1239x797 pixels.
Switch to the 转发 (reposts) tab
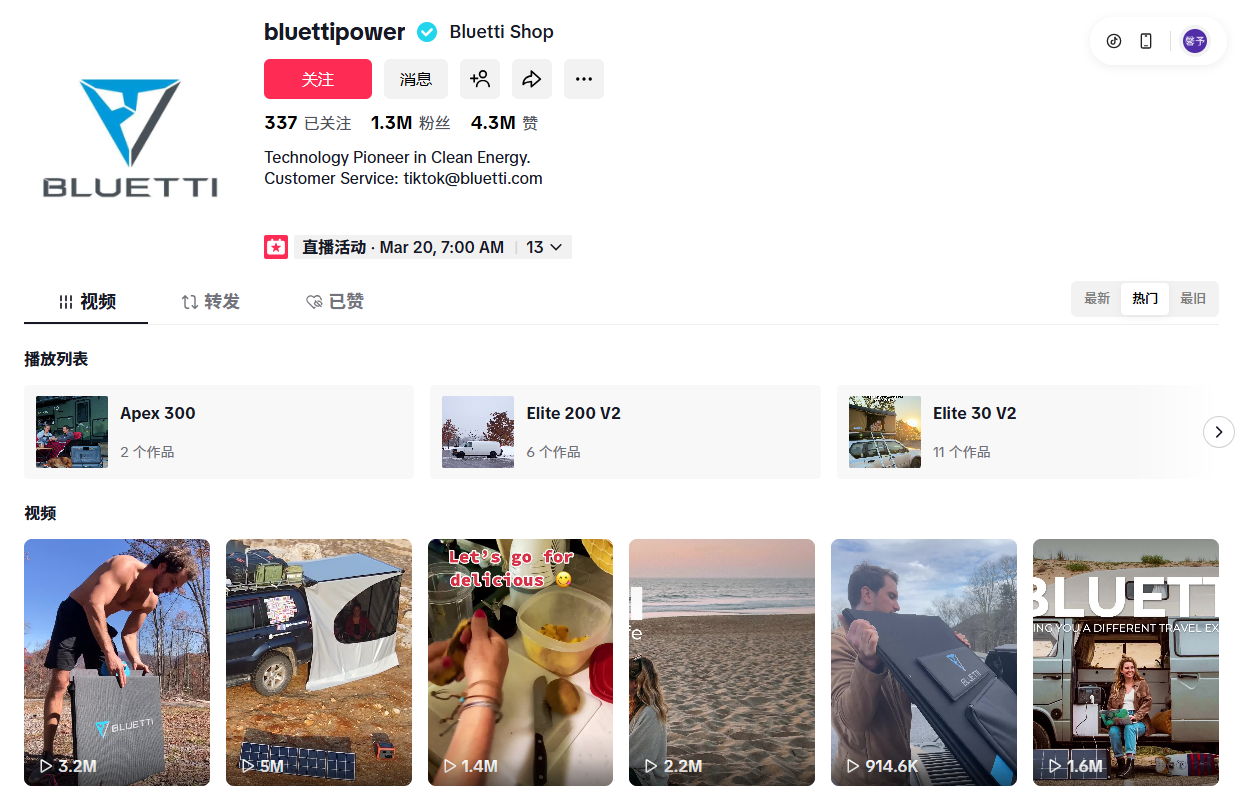[210, 302]
